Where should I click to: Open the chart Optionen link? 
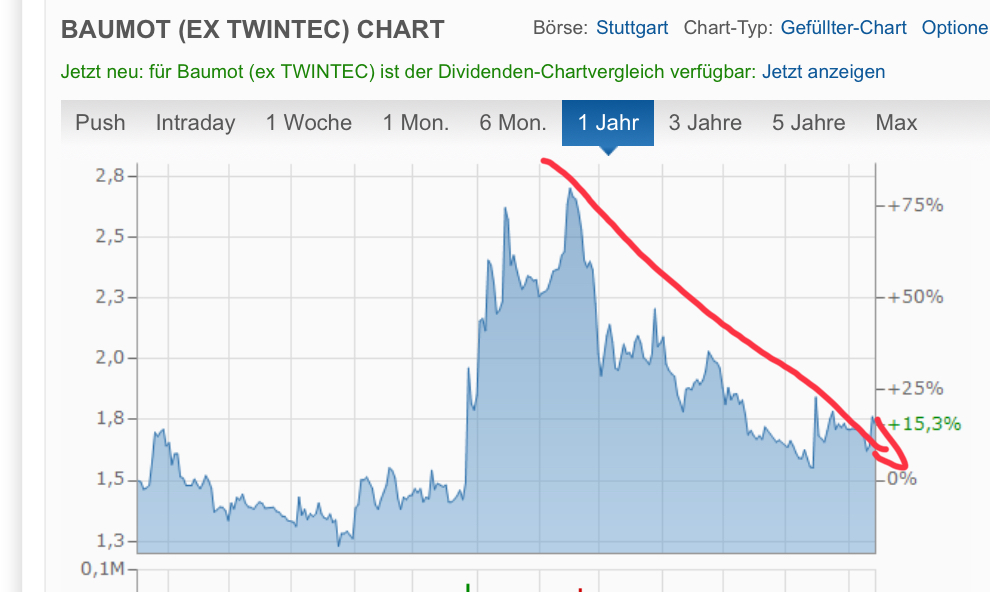point(954,28)
